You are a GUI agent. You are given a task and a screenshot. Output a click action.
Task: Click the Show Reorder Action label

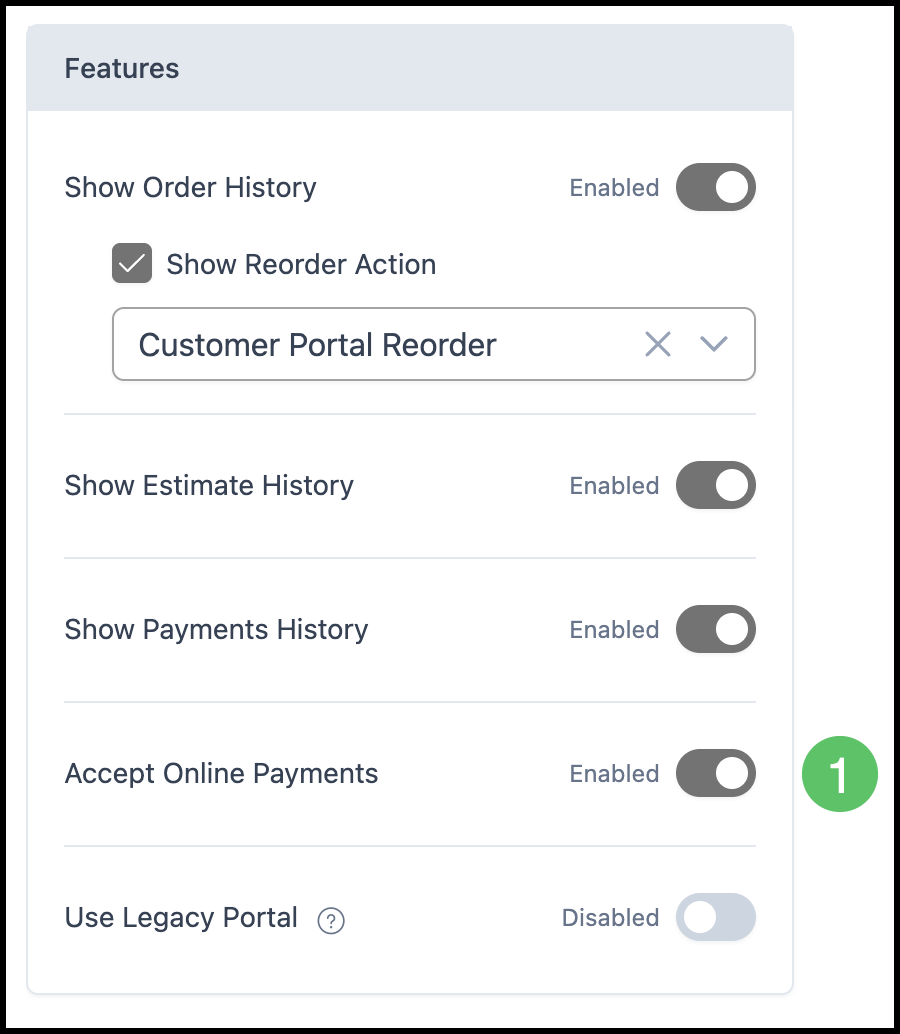pos(301,264)
